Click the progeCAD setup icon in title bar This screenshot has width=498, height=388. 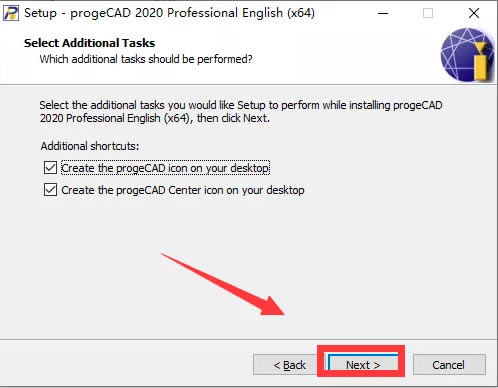(10, 13)
